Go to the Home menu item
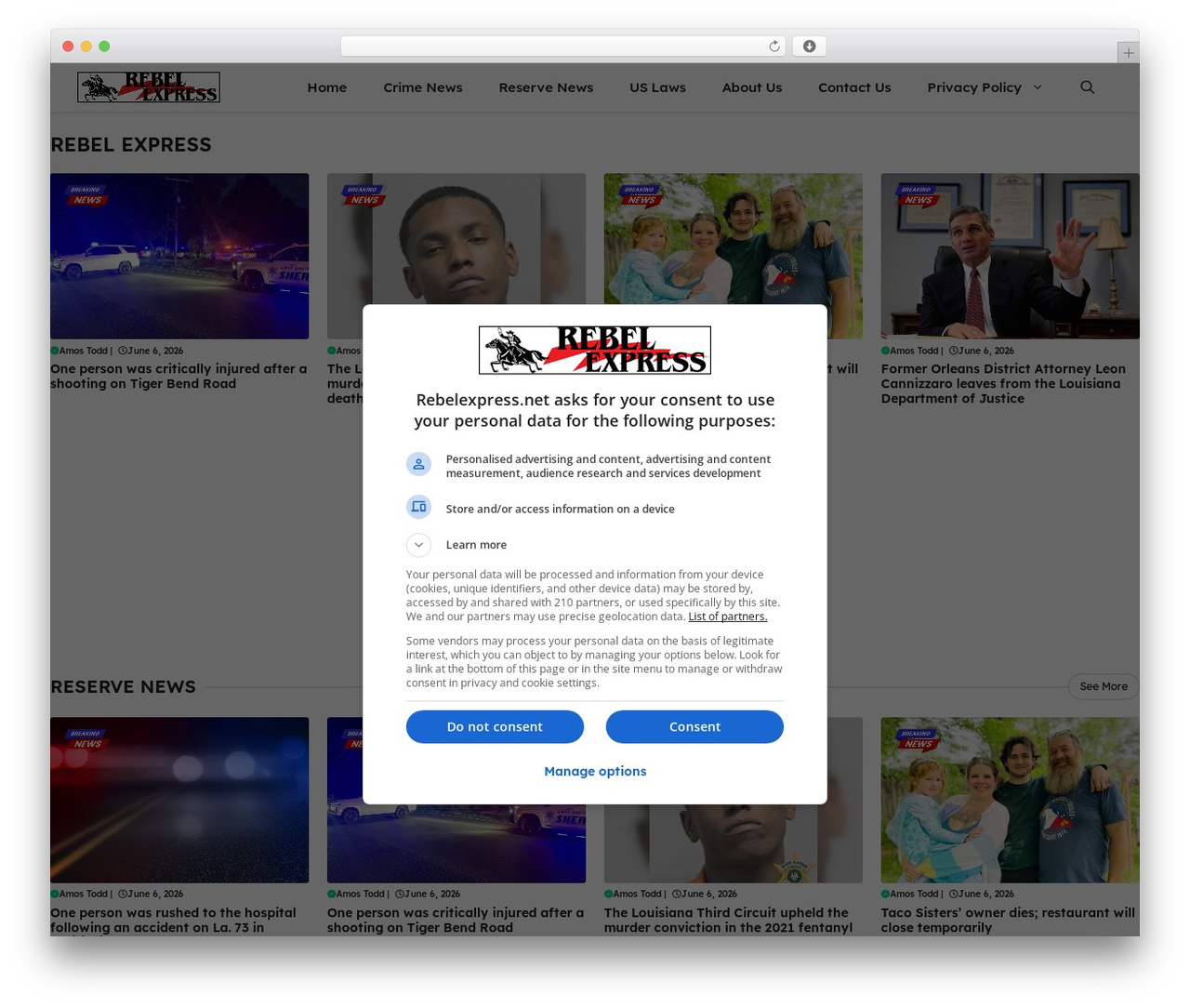Viewport: 1190px width, 1008px height. click(327, 87)
